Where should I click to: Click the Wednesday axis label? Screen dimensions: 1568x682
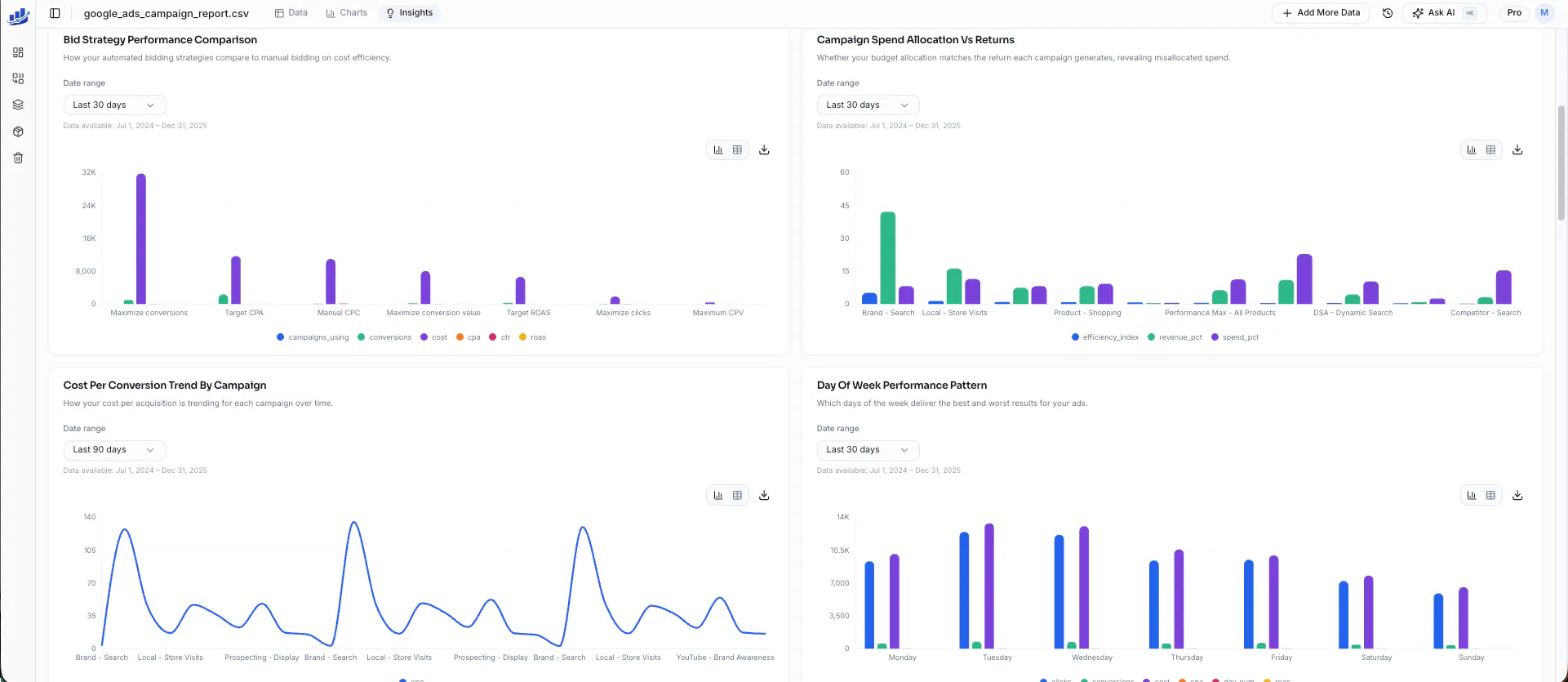tap(1092, 657)
